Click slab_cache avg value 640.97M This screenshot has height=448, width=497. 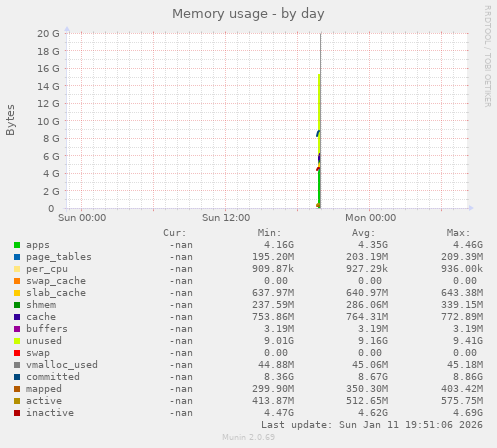[x=367, y=293]
